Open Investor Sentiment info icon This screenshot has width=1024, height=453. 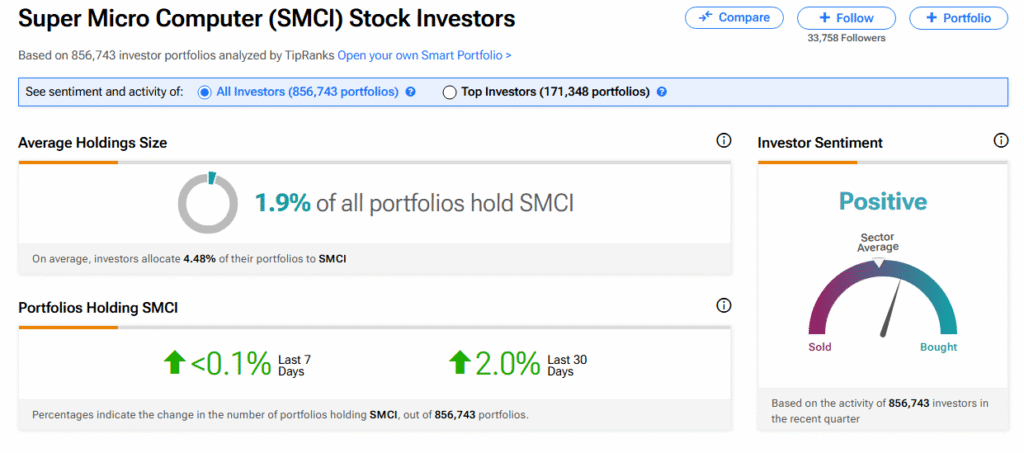tap(1001, 142)
